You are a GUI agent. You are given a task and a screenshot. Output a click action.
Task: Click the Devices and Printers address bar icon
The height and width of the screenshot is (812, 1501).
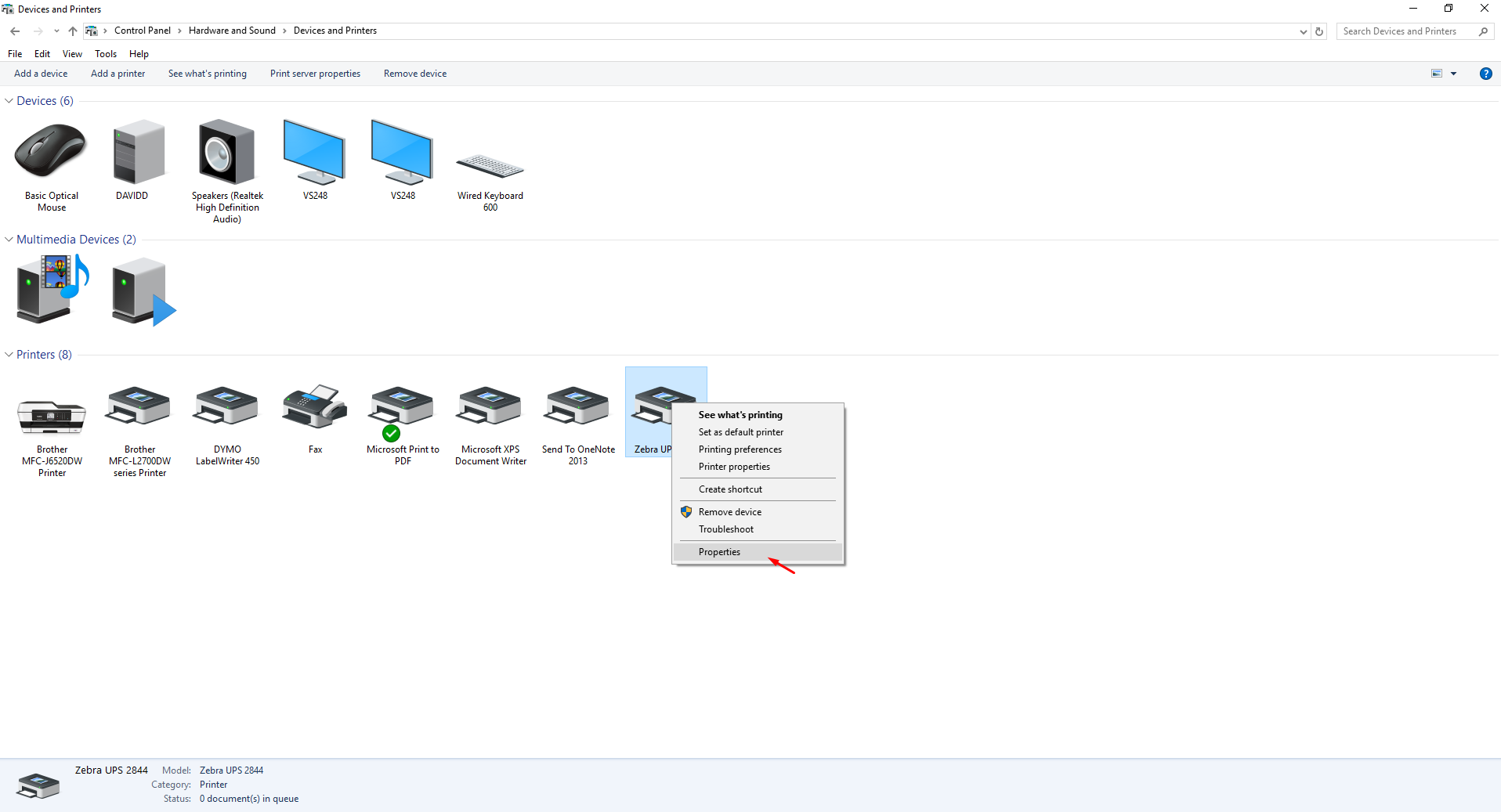(92, 31)
